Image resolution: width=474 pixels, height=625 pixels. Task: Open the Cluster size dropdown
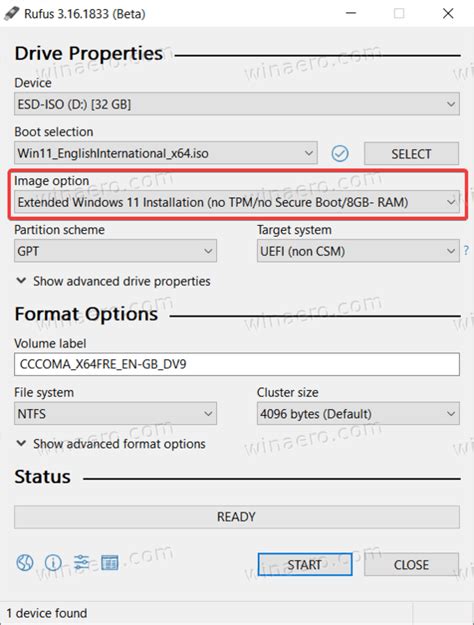(358, 414)
